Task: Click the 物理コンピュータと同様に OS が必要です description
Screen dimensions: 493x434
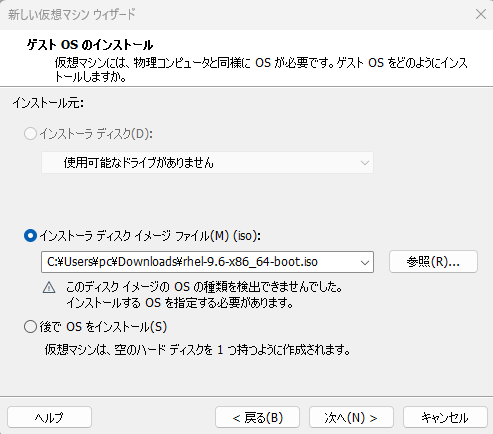Action: click(261, 70)
